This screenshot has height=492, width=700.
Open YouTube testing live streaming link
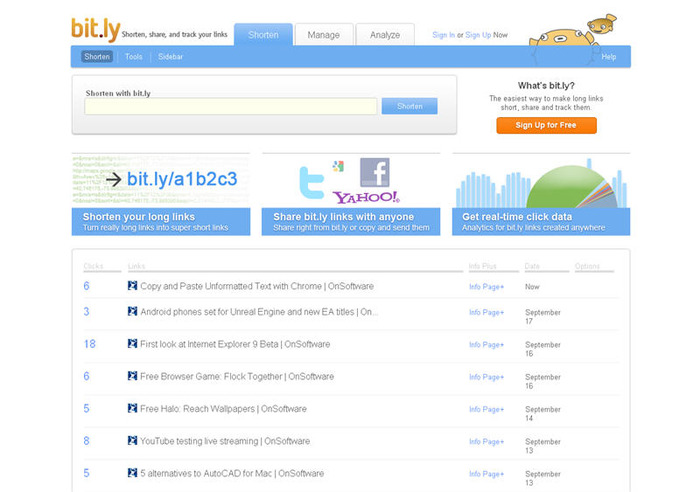click(x=225, y=441)
